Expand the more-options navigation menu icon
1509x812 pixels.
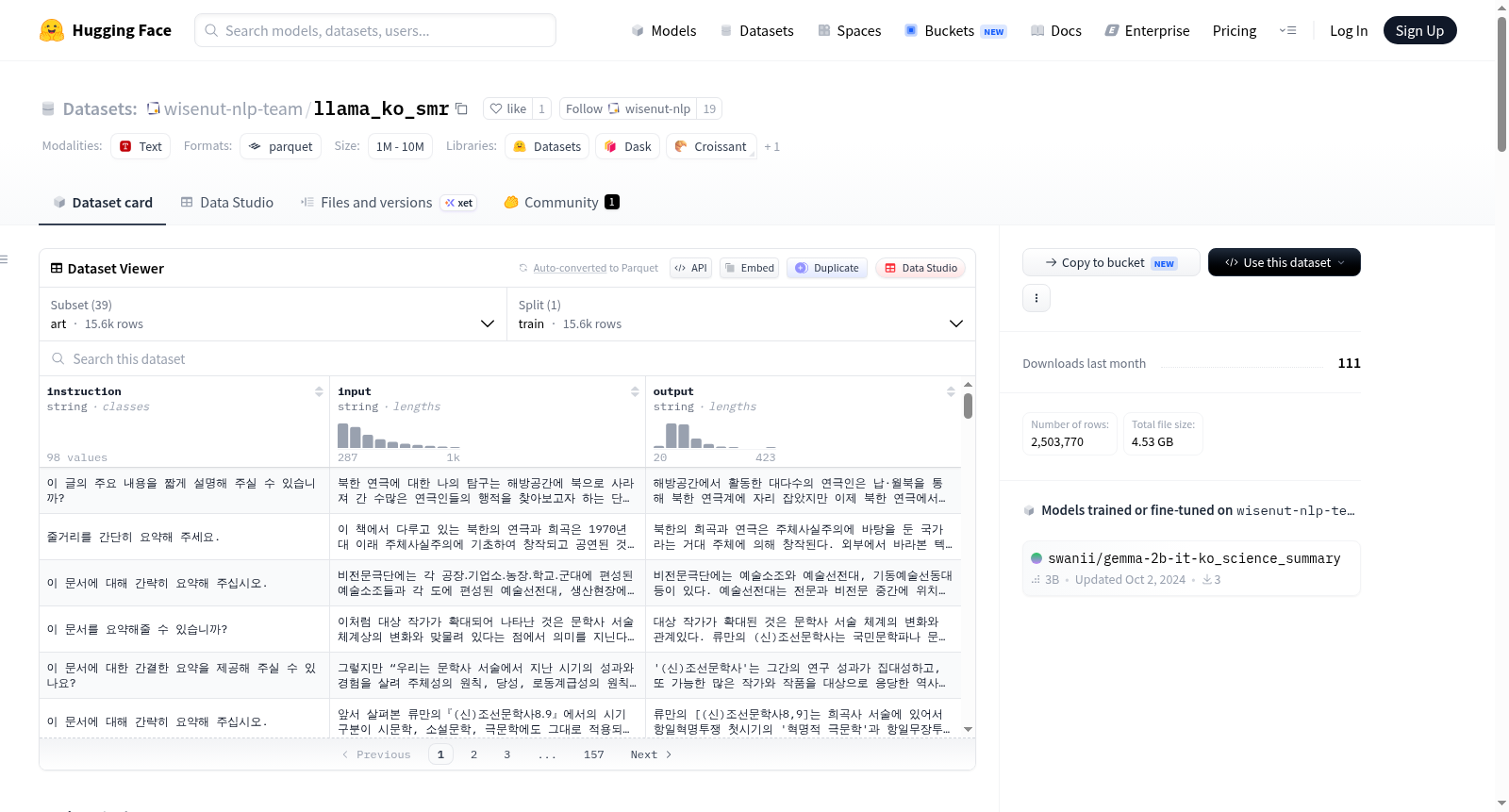tap(1287, 30)
